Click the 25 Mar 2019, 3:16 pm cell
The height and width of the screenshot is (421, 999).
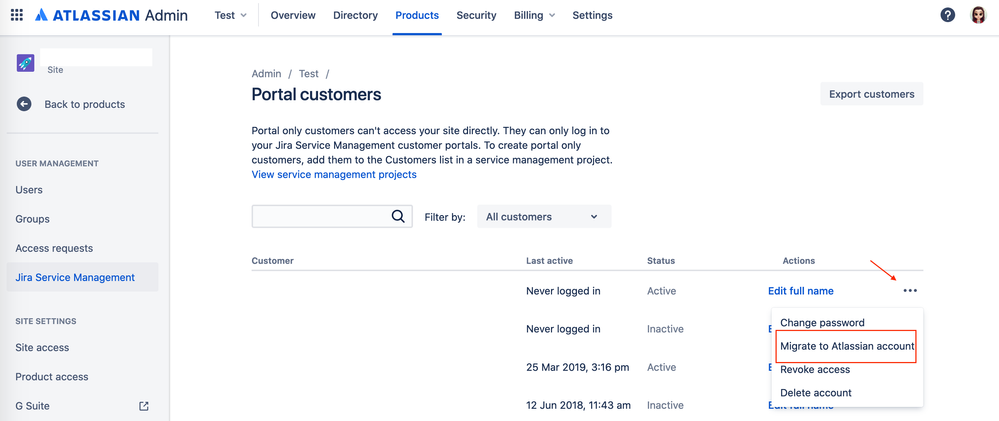tap(578, 367)
